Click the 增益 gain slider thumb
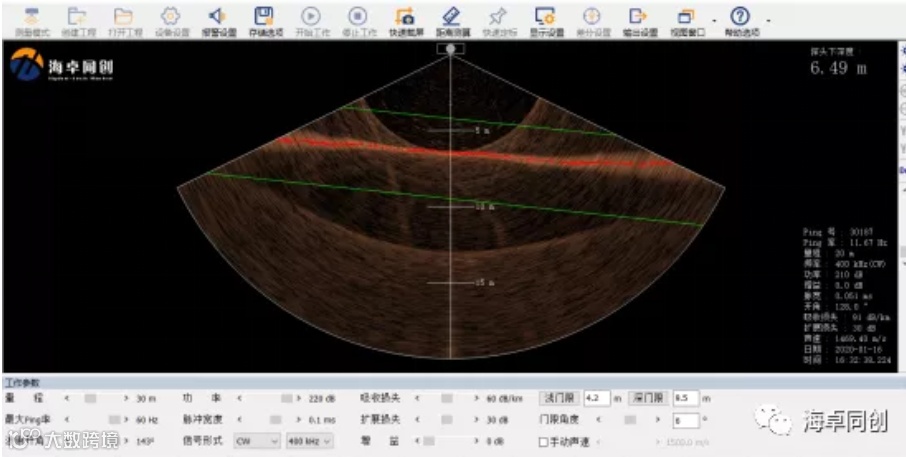Image resolution: width=906 pixels, height=457 pixels. click(428, 441)
